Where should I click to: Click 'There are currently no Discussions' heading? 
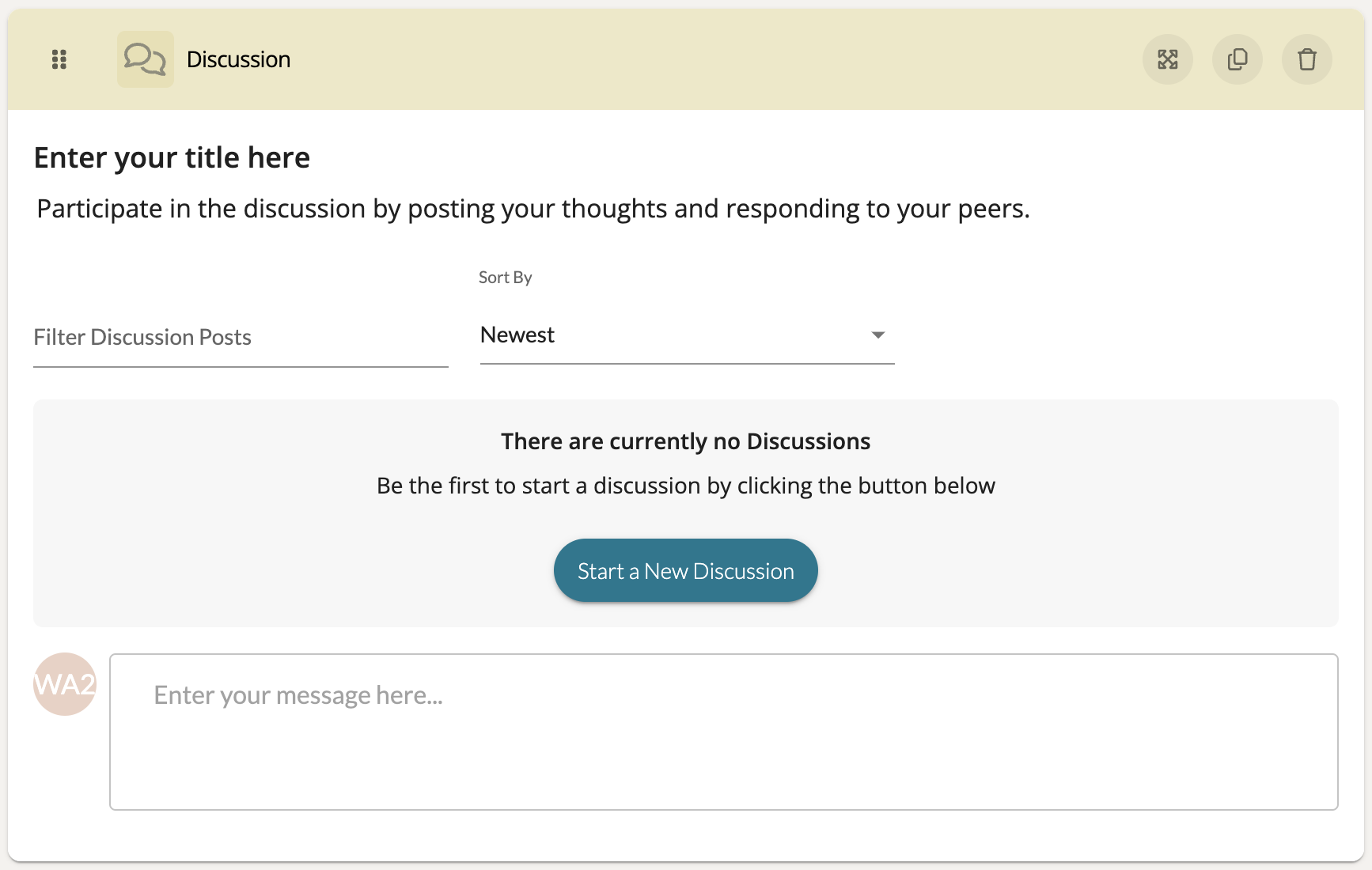click(x=685, y=441)
